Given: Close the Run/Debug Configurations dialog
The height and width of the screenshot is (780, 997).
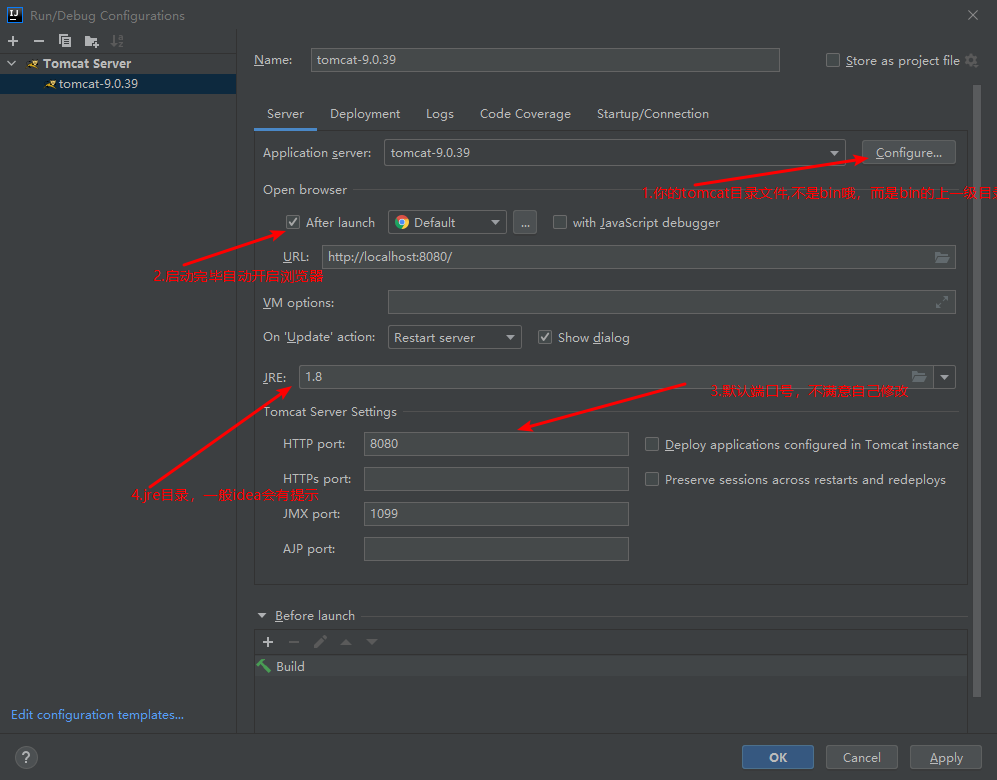Looking at the screenshot, I should pos(973,15).
